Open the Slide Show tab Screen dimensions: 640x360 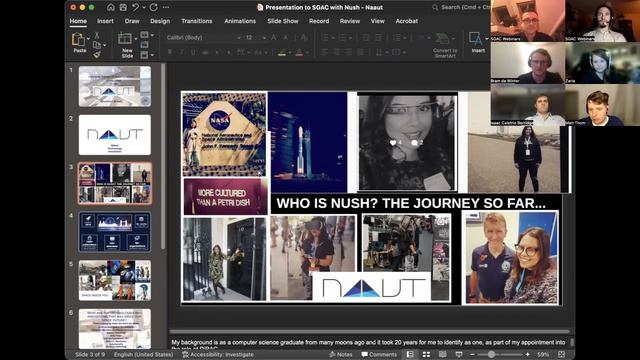(x=282, y=21)
